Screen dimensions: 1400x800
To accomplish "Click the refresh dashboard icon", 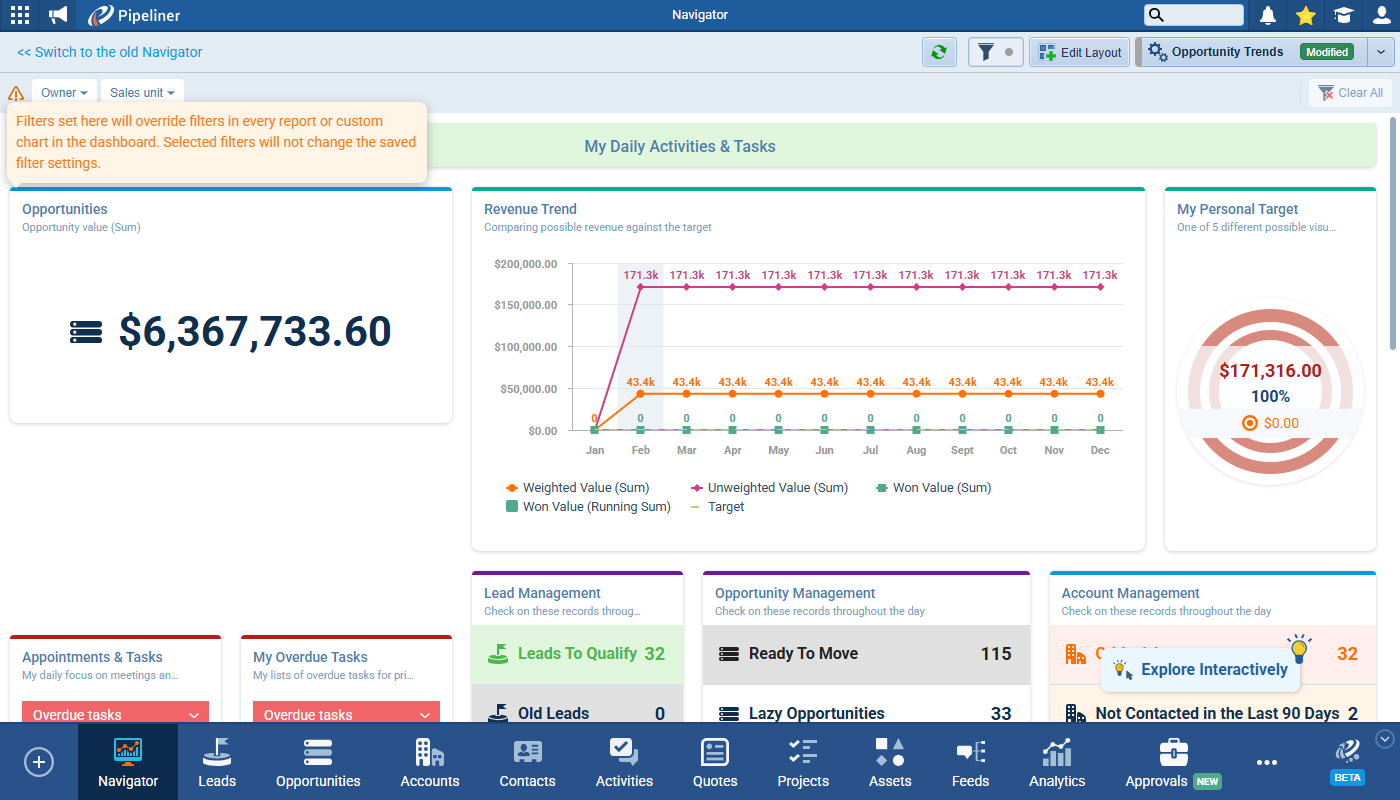I will click(938, 53).
